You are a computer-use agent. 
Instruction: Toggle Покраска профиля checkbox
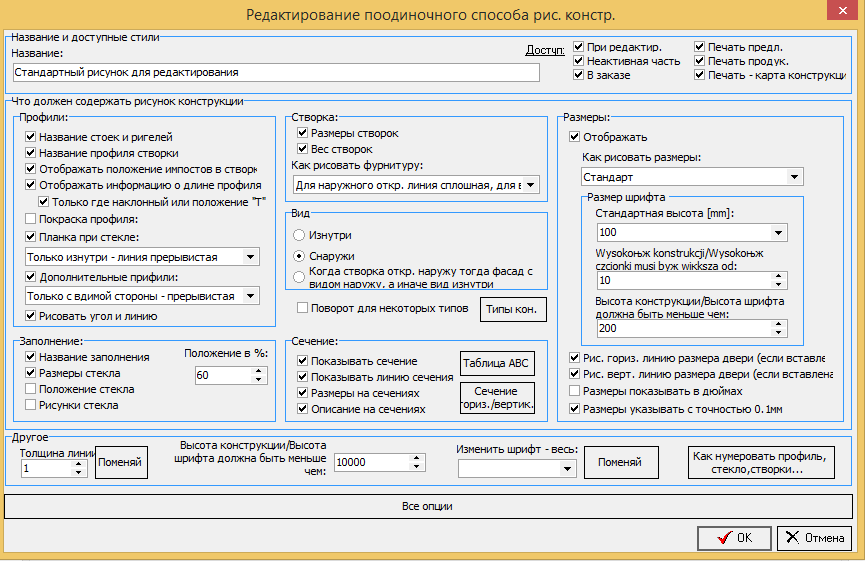coord(31,219)
